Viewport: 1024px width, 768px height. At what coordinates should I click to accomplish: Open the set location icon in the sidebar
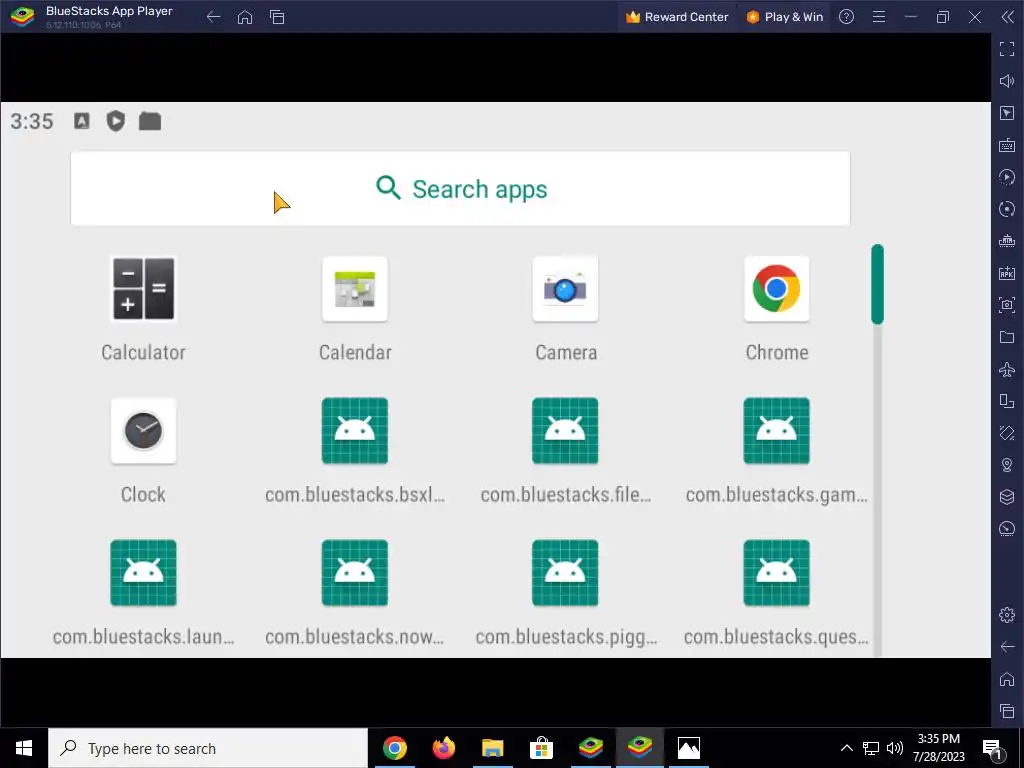coord(1007,465)
